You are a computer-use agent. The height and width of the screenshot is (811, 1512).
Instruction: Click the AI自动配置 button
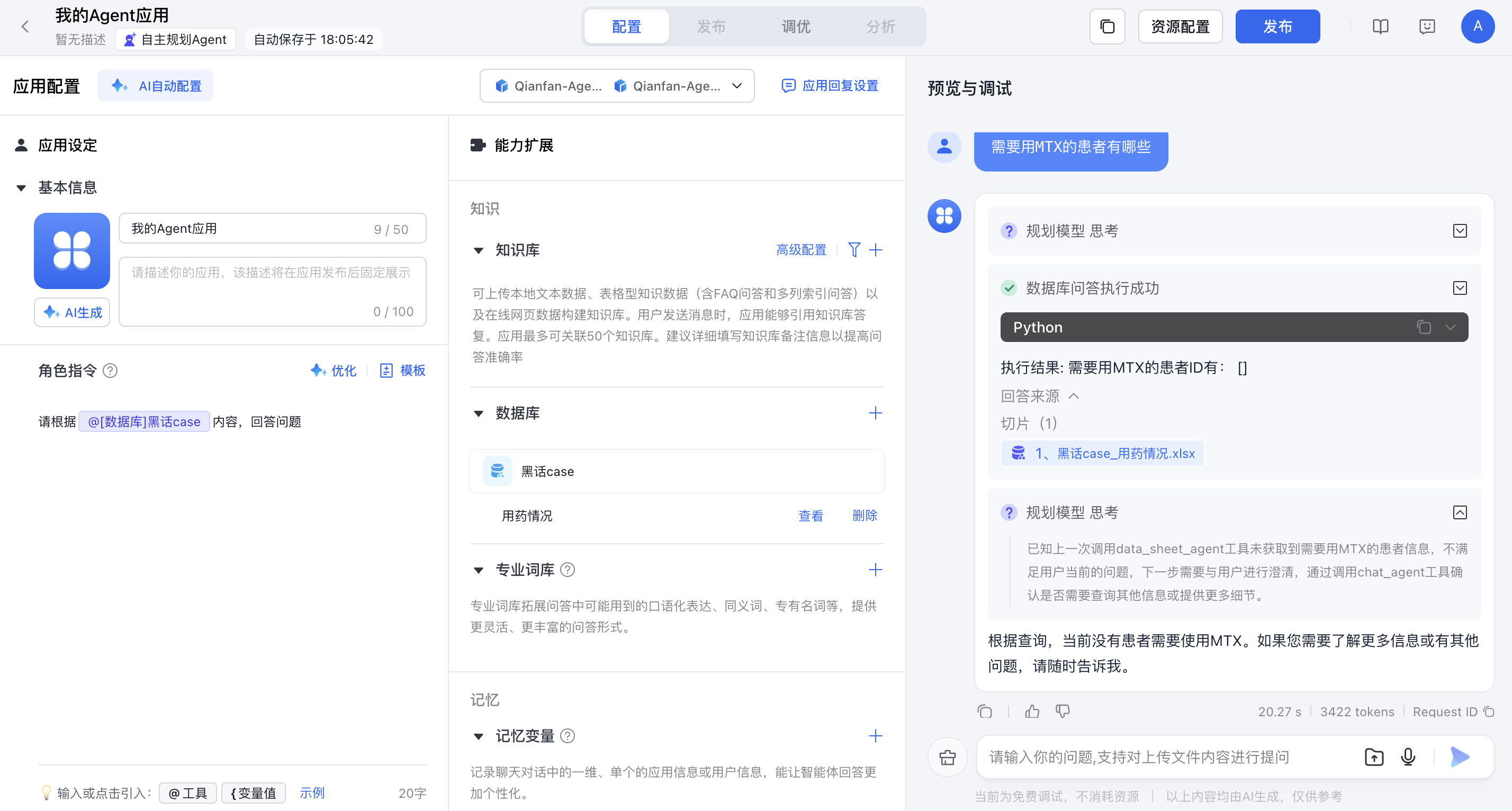[155, 86]
